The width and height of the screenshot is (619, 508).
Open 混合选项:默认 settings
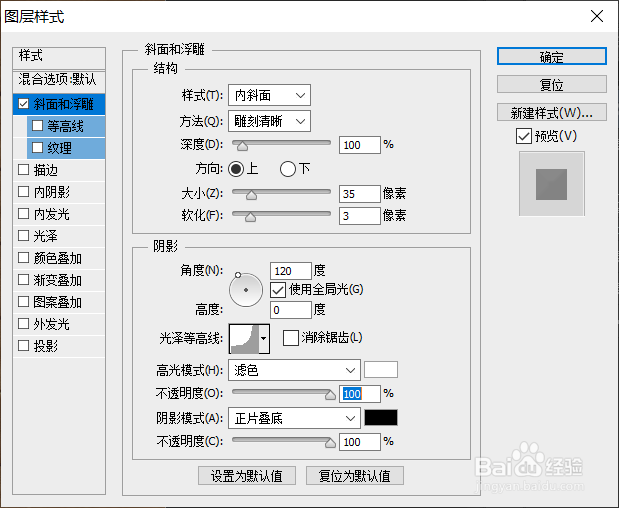point(59,81)
